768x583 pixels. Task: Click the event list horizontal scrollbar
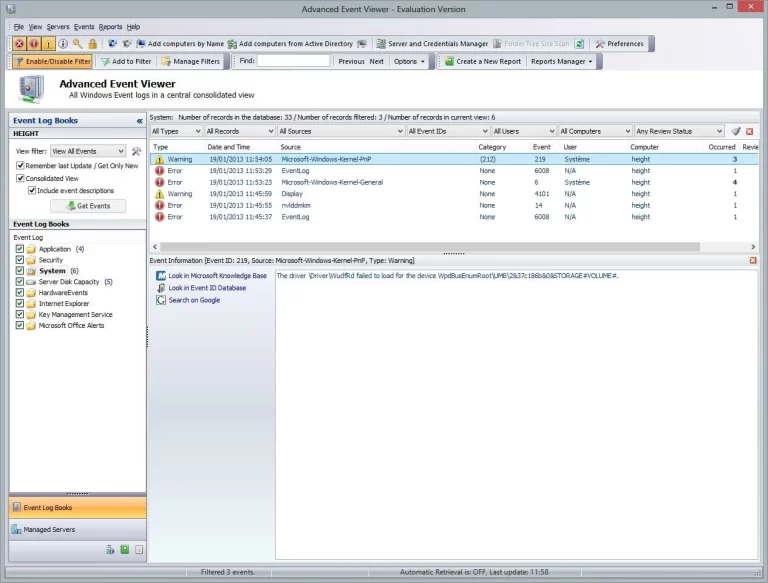tap(430, 246)
